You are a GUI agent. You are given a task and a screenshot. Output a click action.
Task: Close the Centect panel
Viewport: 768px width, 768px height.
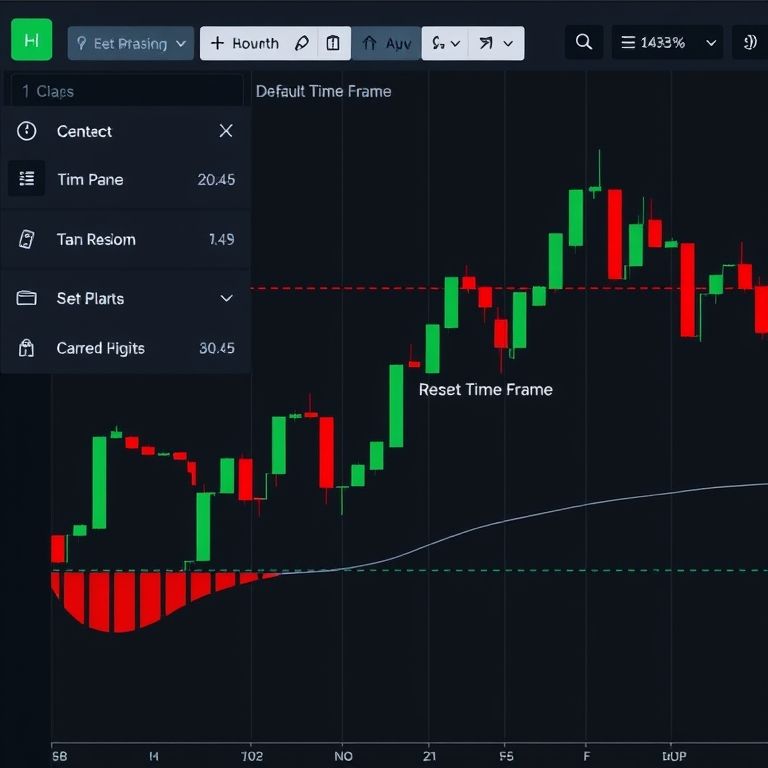point(226,131)
